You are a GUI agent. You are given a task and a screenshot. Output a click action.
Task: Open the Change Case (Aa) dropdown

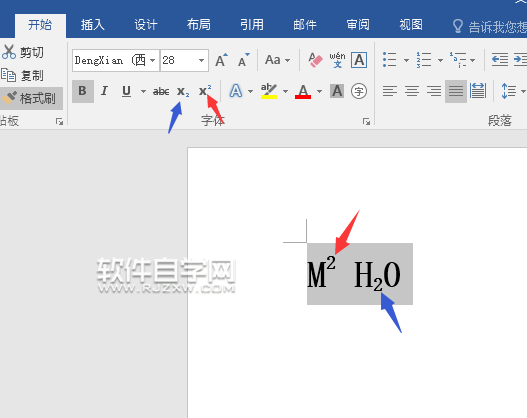pyautogui.click(x=277, y=60)
